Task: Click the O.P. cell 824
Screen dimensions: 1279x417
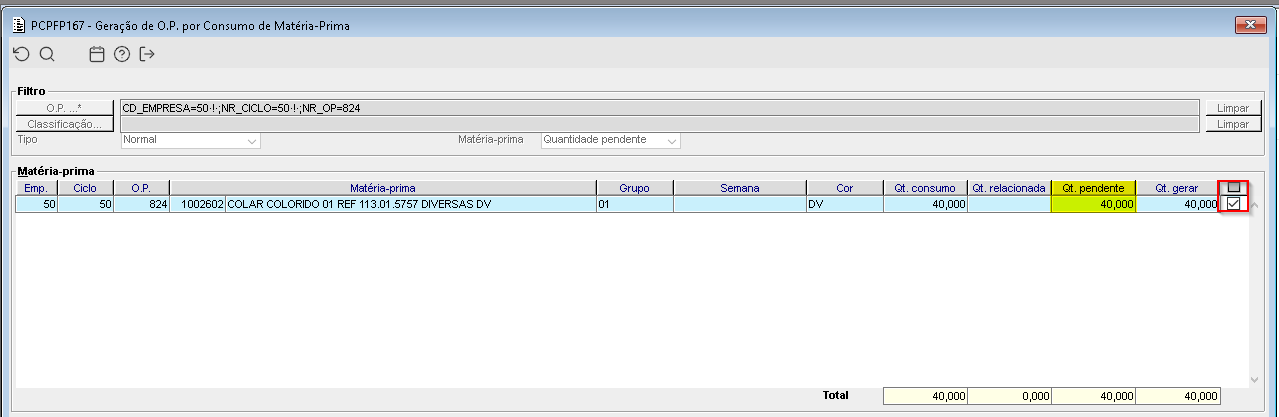Action: coord(141,204)
